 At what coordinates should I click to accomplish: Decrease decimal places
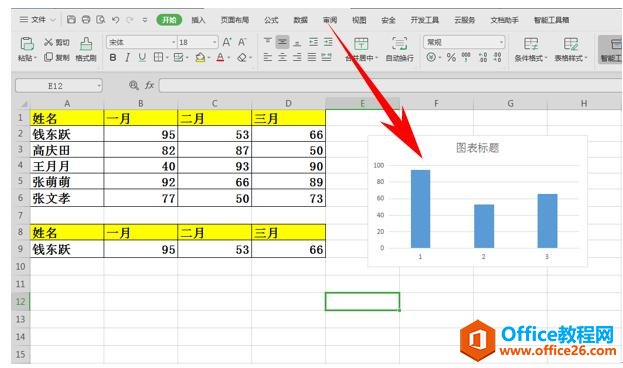[497, 57]
